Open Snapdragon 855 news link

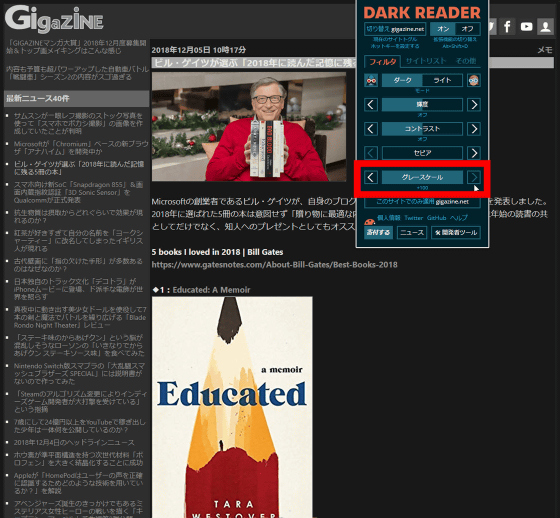(78, 192)
